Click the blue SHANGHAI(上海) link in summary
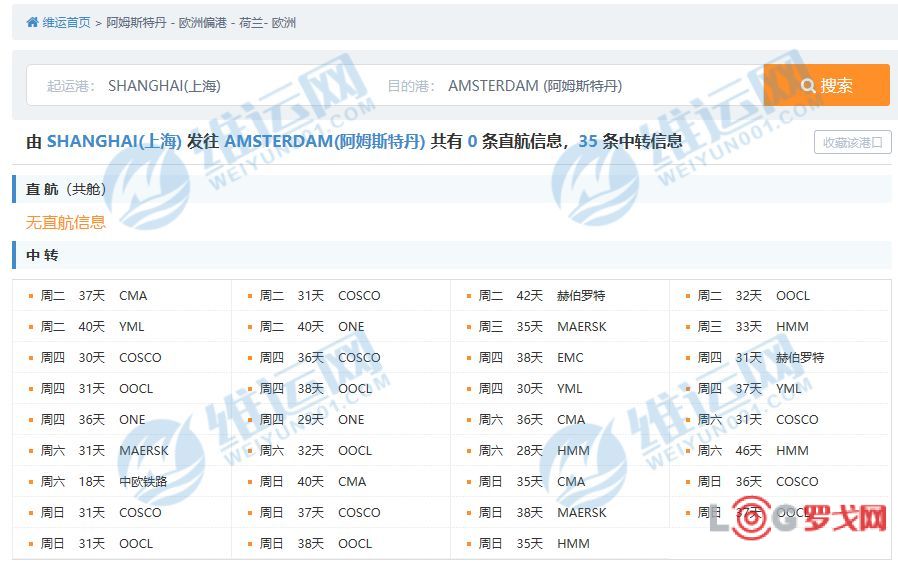 (114, 141)
